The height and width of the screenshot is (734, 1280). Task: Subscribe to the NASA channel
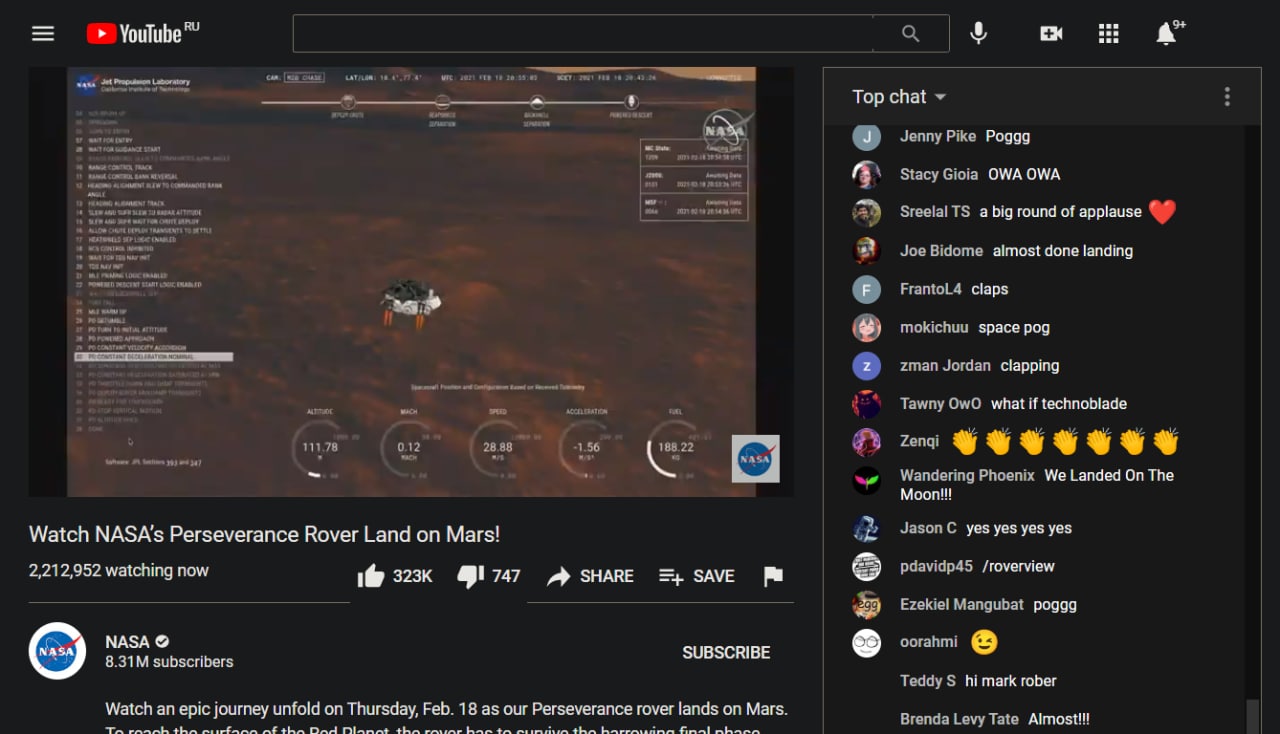point(726,652)
